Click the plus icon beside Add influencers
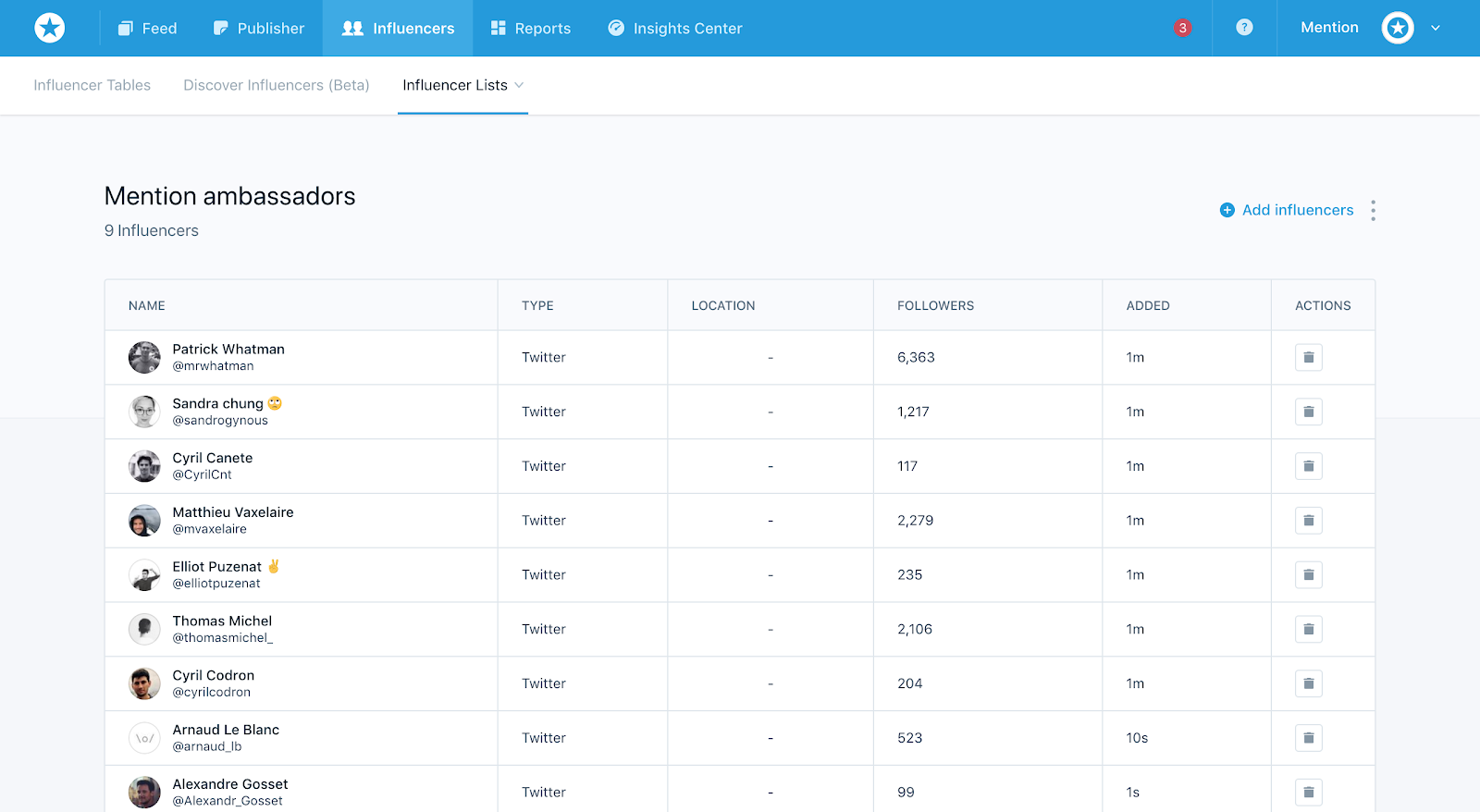 (x=1227, y=210)
